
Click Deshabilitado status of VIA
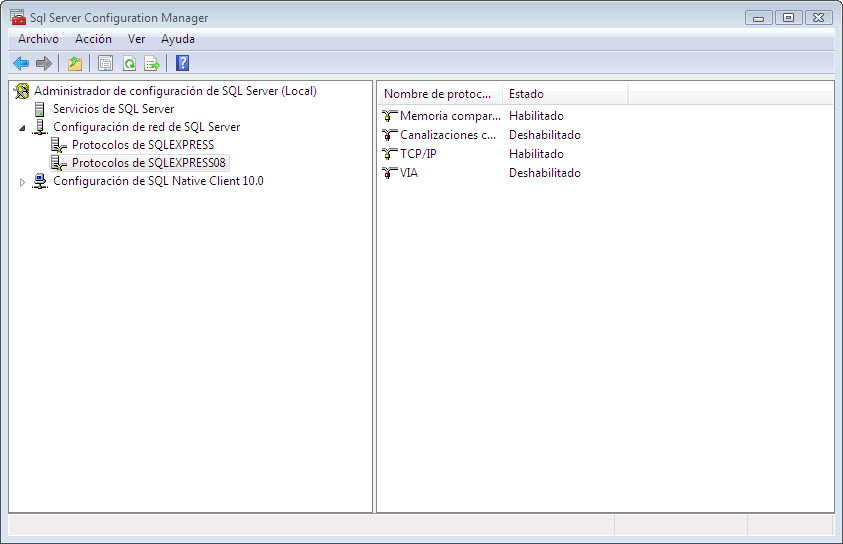[x=545, y=173]
